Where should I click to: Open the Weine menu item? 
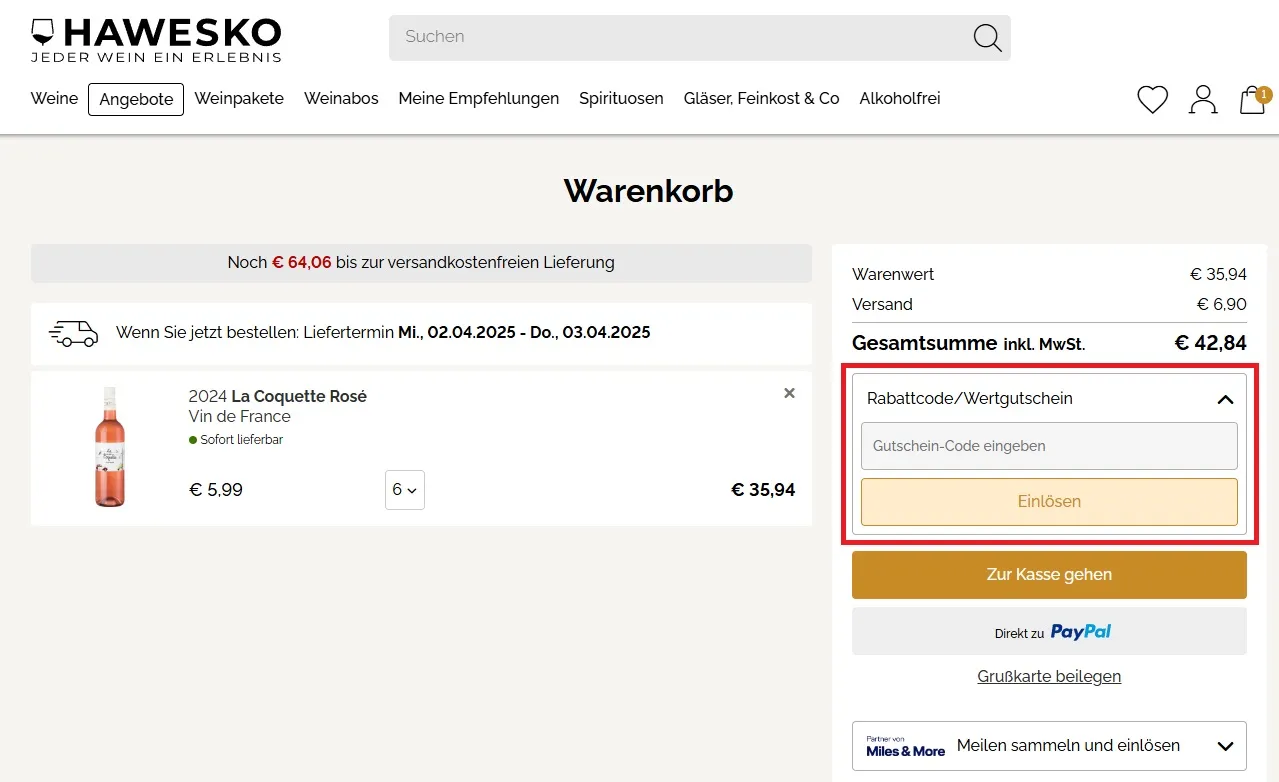pyautogui.click(x=54, y=98)
